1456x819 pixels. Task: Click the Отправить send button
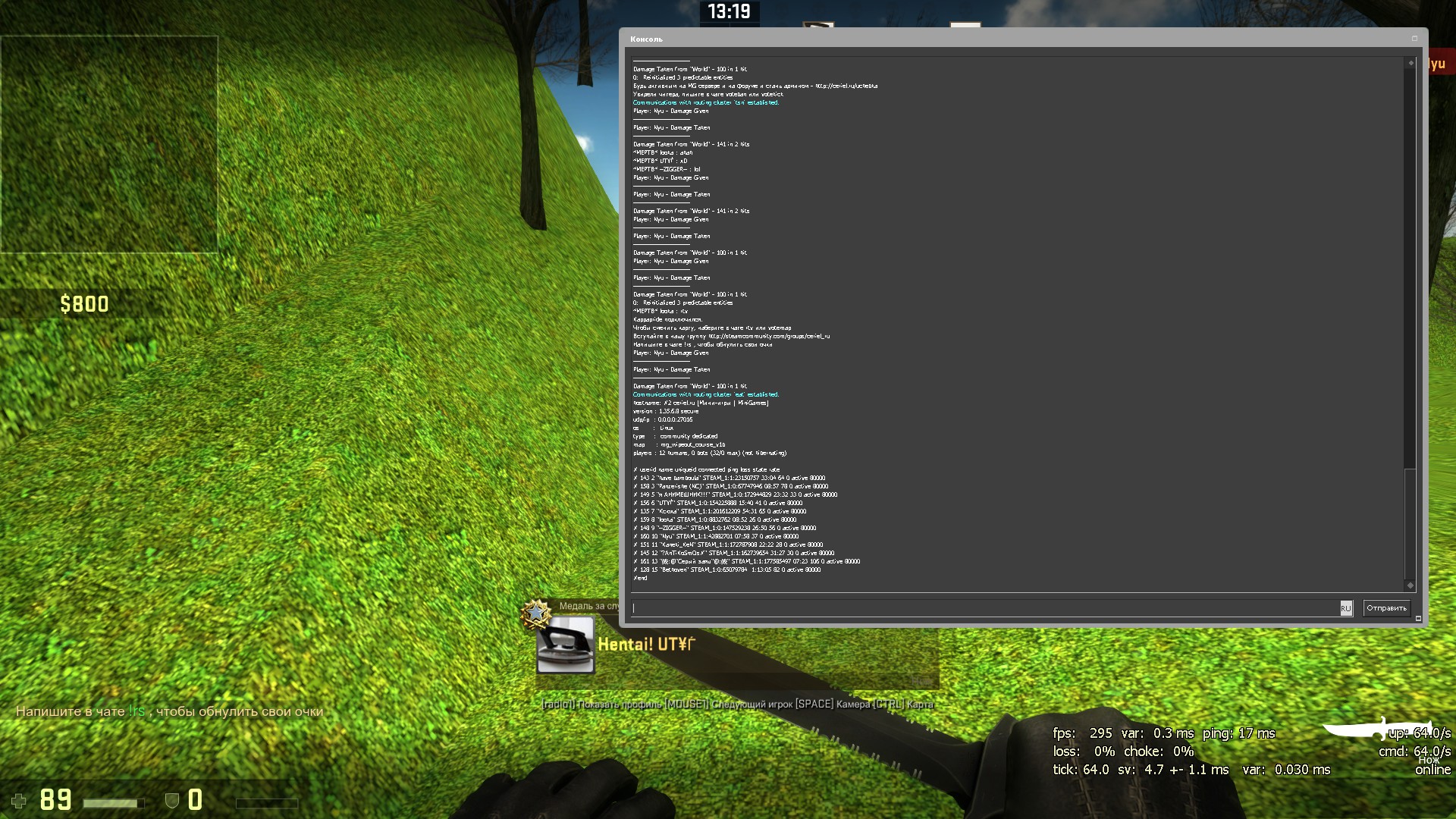click(x=1386, y=608)
